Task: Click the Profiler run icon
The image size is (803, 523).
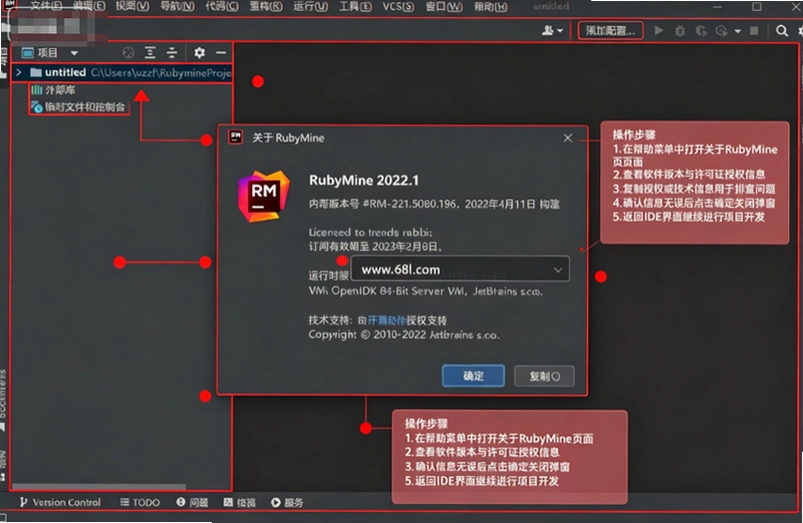Action: click(721, 31)
